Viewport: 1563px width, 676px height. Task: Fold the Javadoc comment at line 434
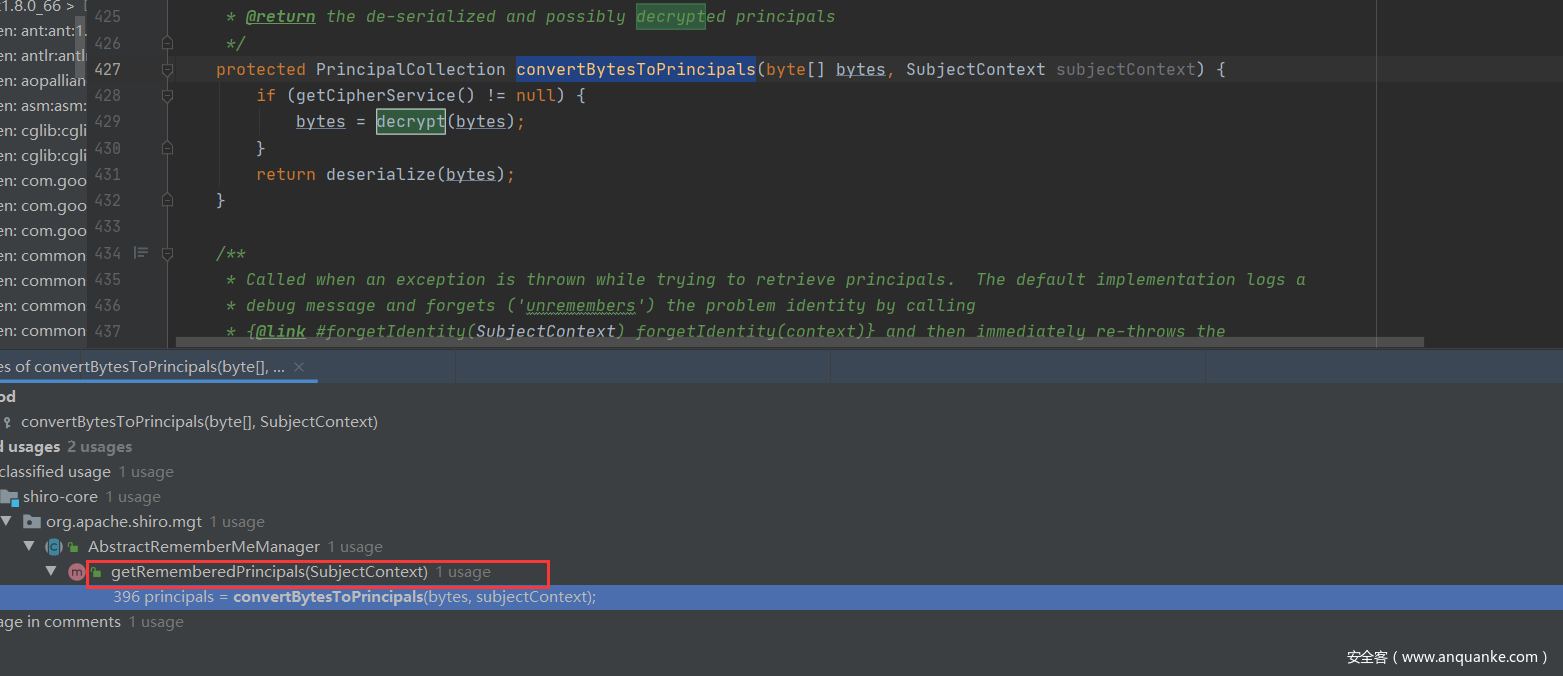coord(167,253)
